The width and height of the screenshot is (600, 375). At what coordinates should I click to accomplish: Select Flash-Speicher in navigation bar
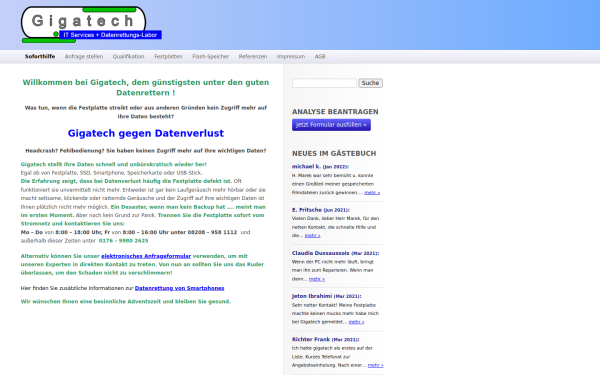210,57
